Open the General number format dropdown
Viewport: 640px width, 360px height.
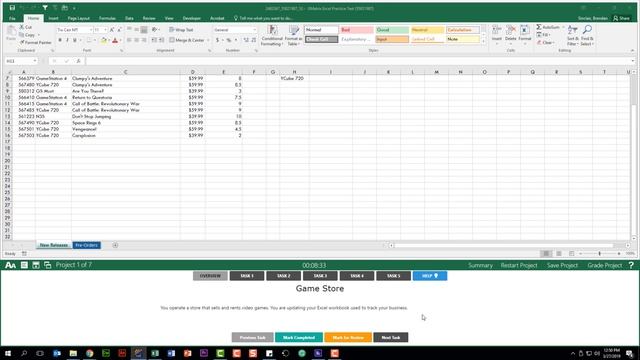255,30
